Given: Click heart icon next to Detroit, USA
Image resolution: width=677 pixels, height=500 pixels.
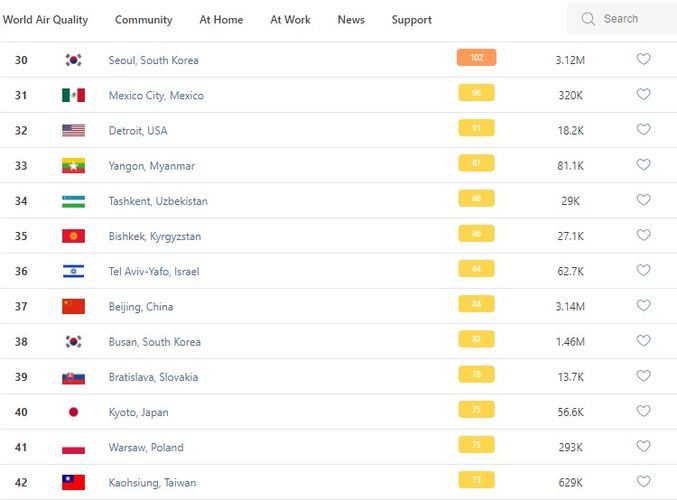Looking at the screenshot, I should (x=643, y=130).
